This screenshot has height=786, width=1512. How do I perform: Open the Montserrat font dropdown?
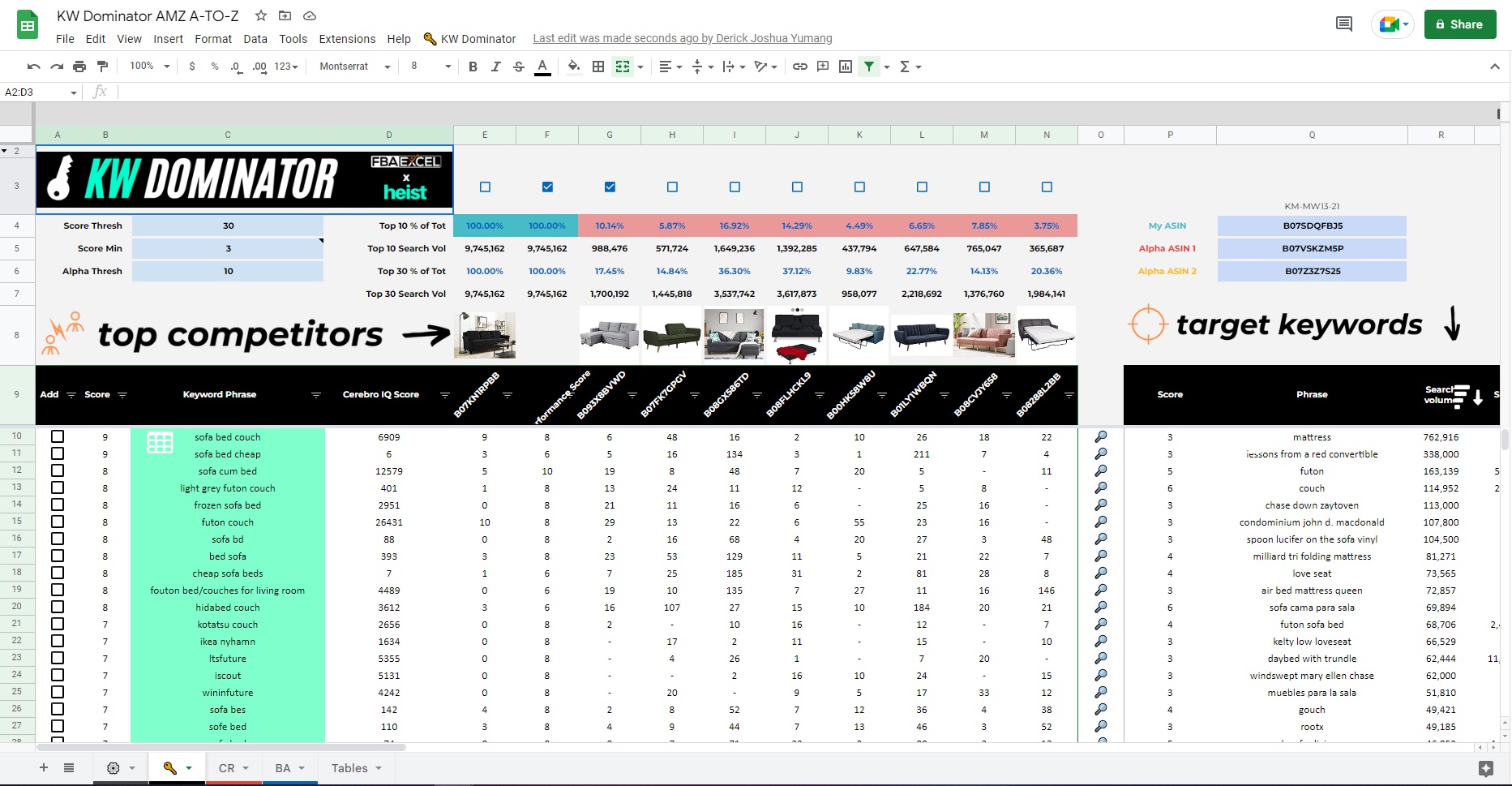coord(355,67)
